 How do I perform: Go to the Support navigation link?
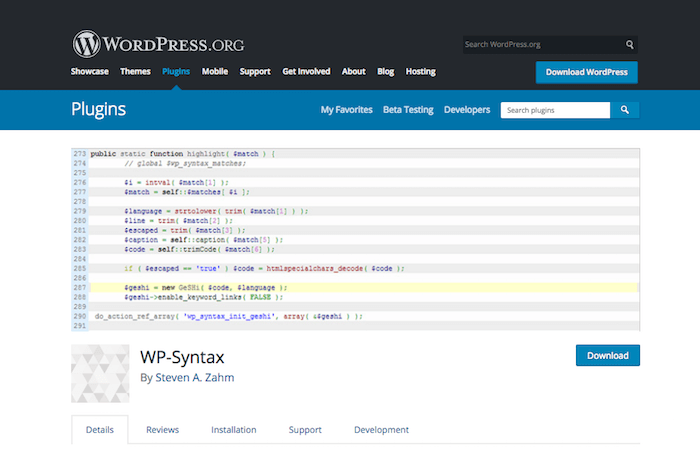click(255, 71)
